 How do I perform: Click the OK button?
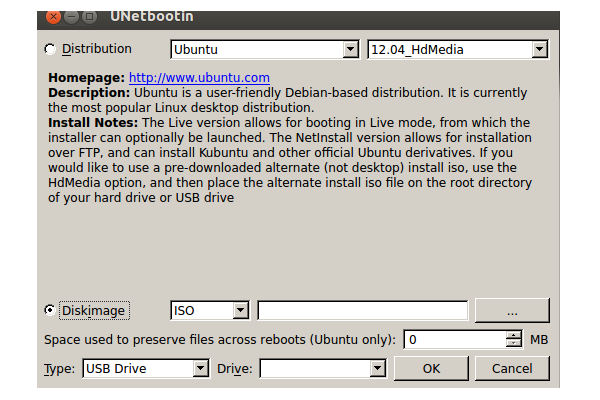(431, 368)
